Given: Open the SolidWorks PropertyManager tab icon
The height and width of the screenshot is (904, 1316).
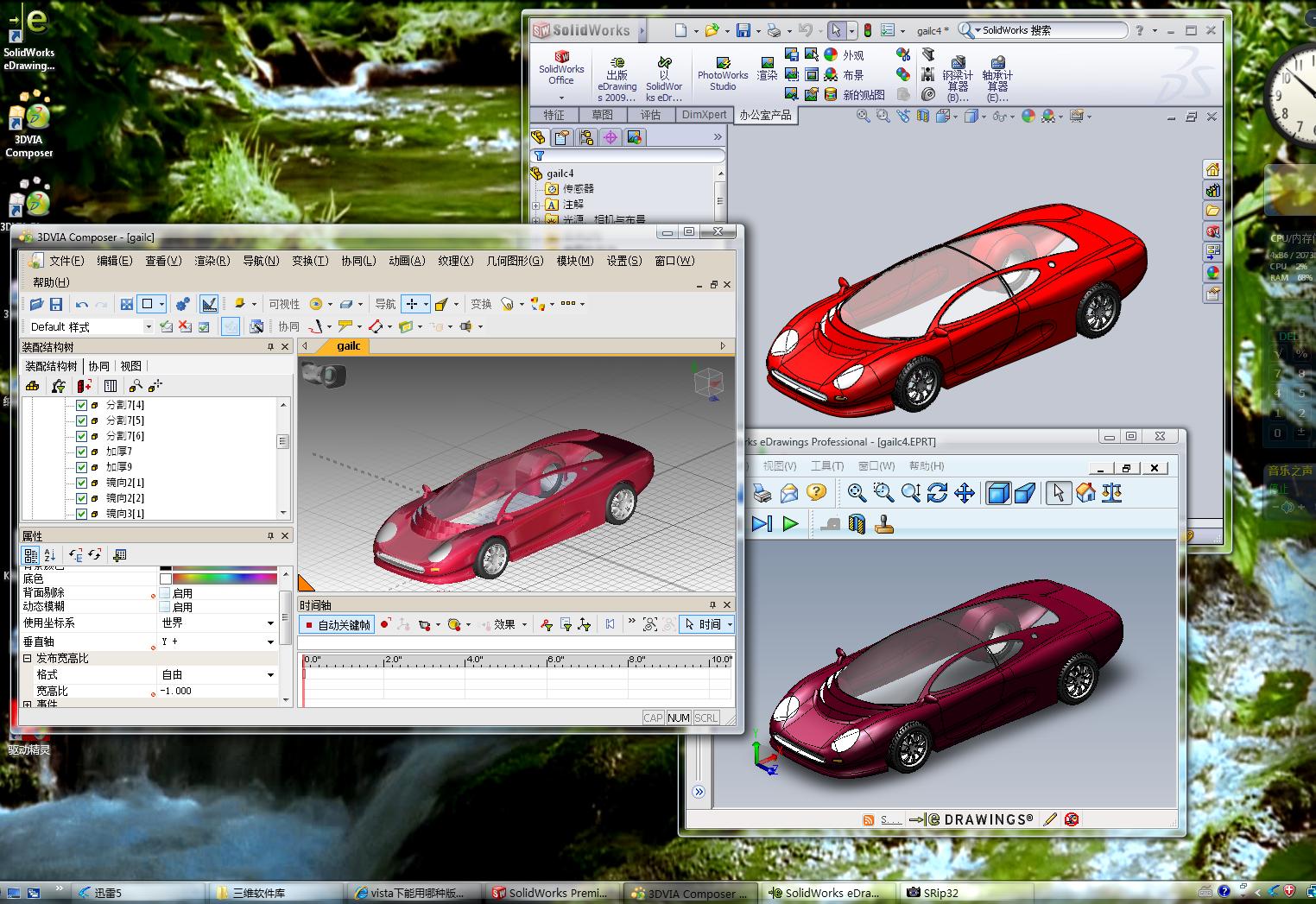Looking at the screenshot, I should click(x=562, y=137).
